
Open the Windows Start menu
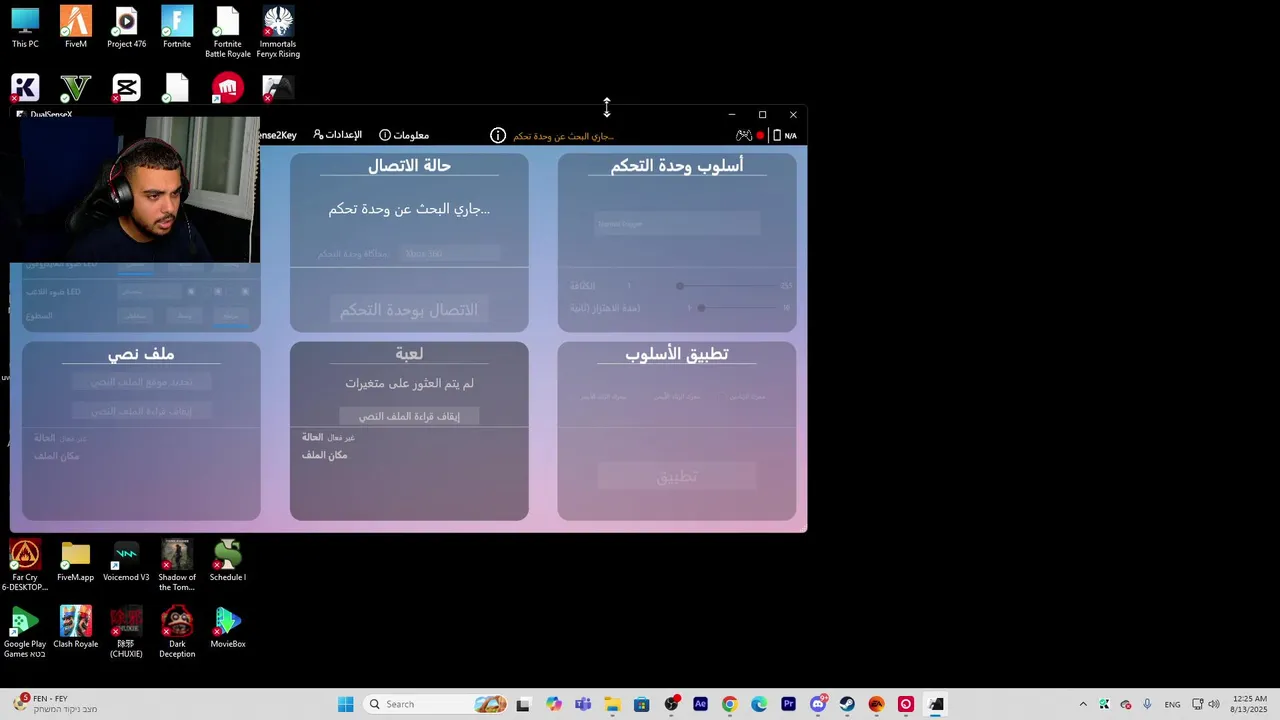pyautogui.click(x=346, y=704)
